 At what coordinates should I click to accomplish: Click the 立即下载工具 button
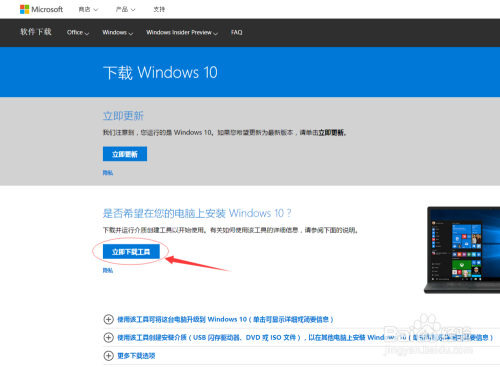pos(131,252)
